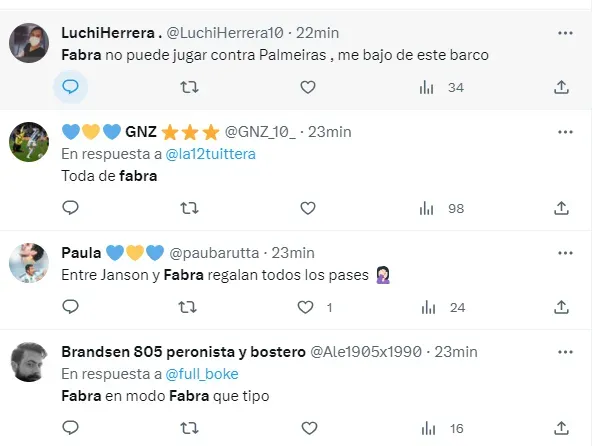View Brandsen 805's profile picture
The height and width of the screenshot is (446, 593).
(x=29, y=362)
